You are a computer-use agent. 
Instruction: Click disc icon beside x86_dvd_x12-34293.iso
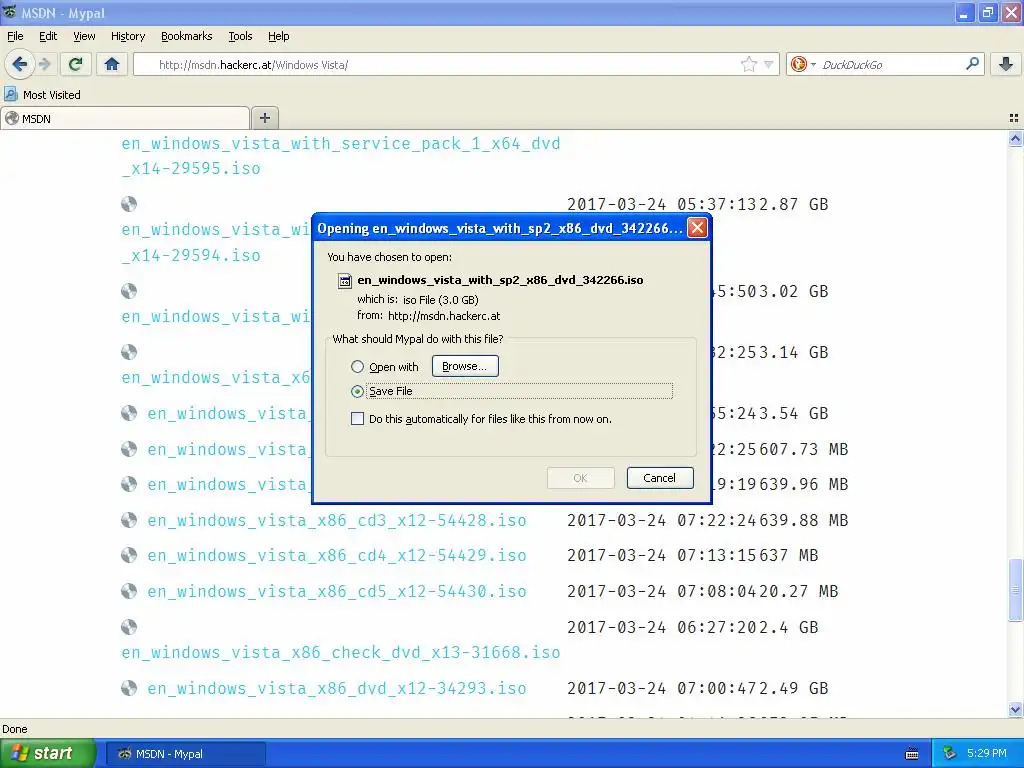129,688
